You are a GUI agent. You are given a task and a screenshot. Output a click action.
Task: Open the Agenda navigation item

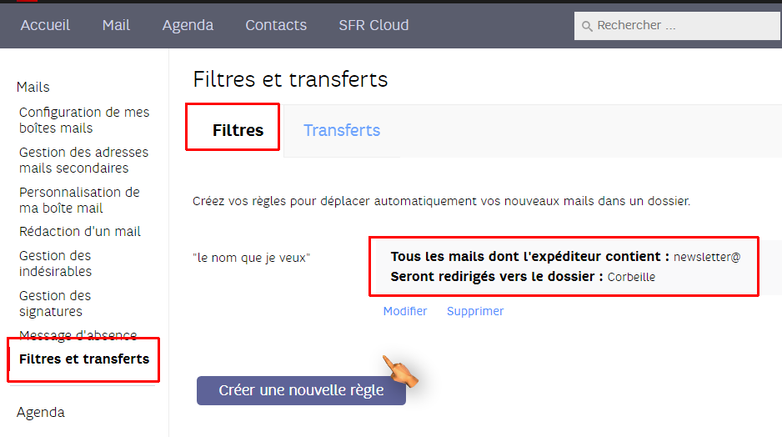point(188,25)
